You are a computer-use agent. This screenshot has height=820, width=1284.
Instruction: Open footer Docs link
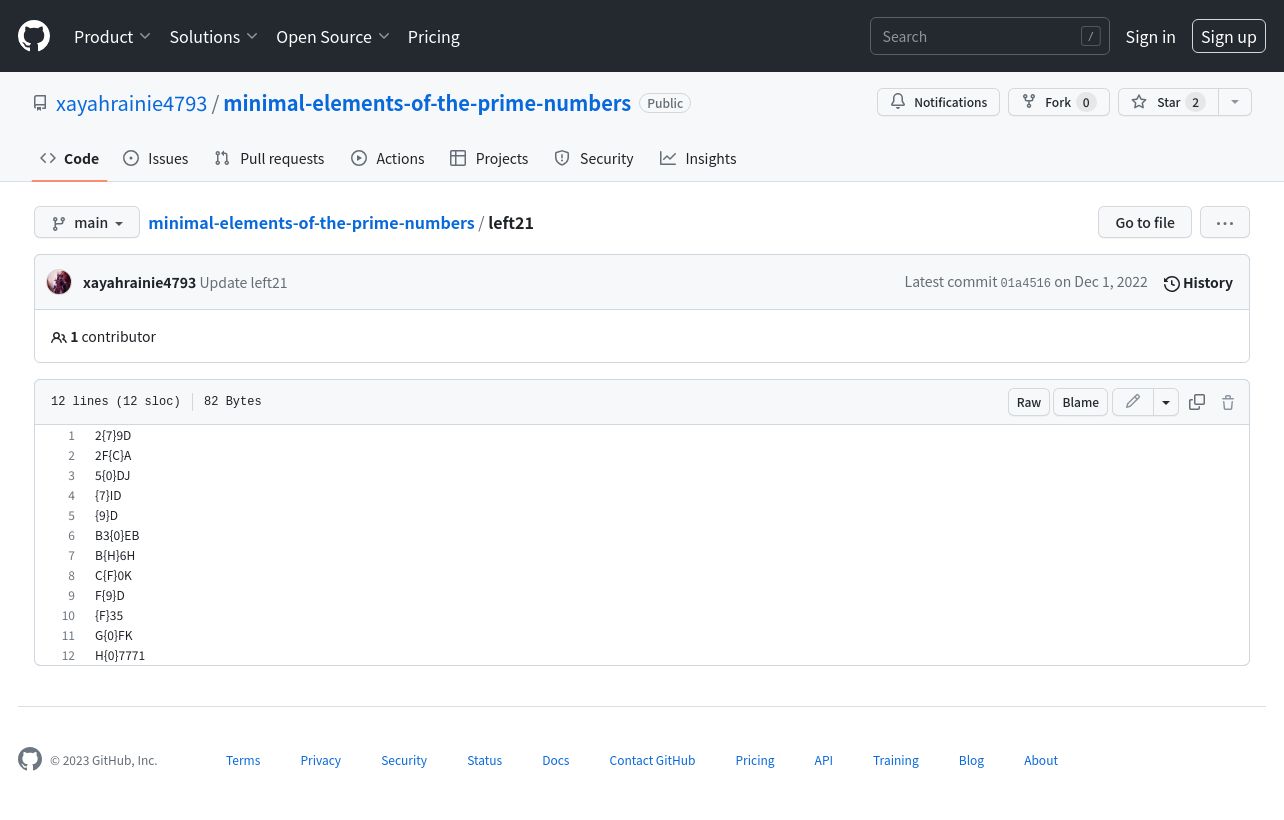(555, 760)
